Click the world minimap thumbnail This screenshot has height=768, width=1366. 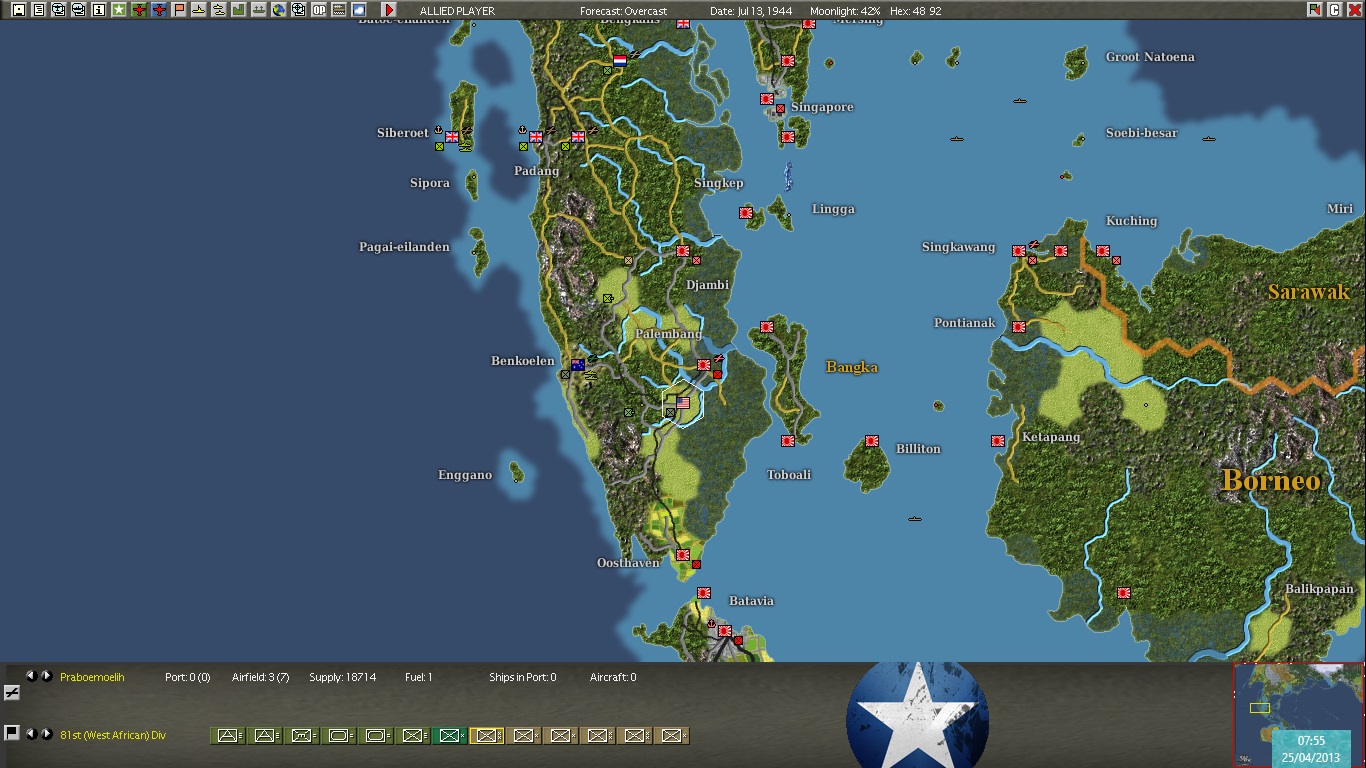(1298, 715)
